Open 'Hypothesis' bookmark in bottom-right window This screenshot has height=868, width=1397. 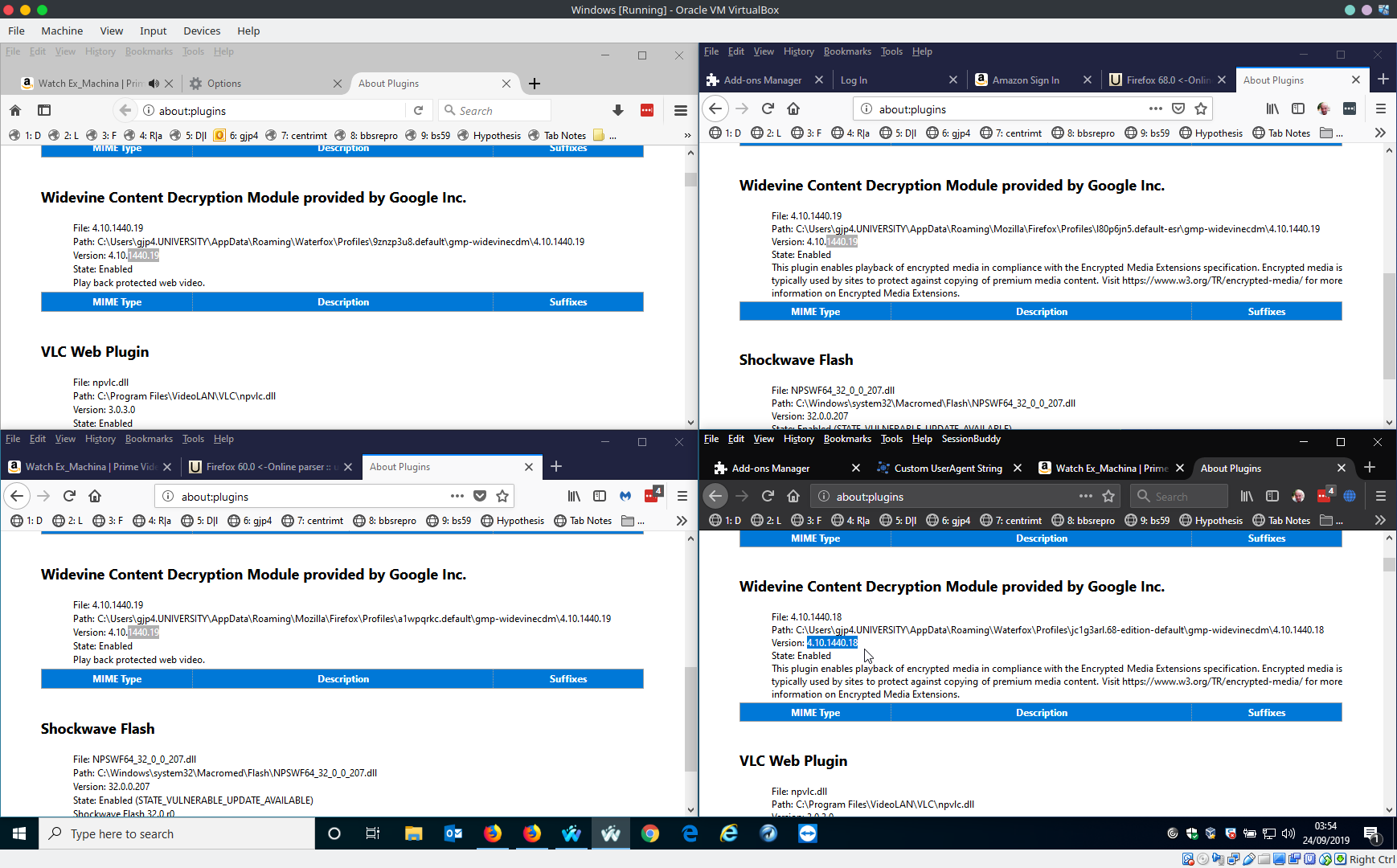point(1211,521)
